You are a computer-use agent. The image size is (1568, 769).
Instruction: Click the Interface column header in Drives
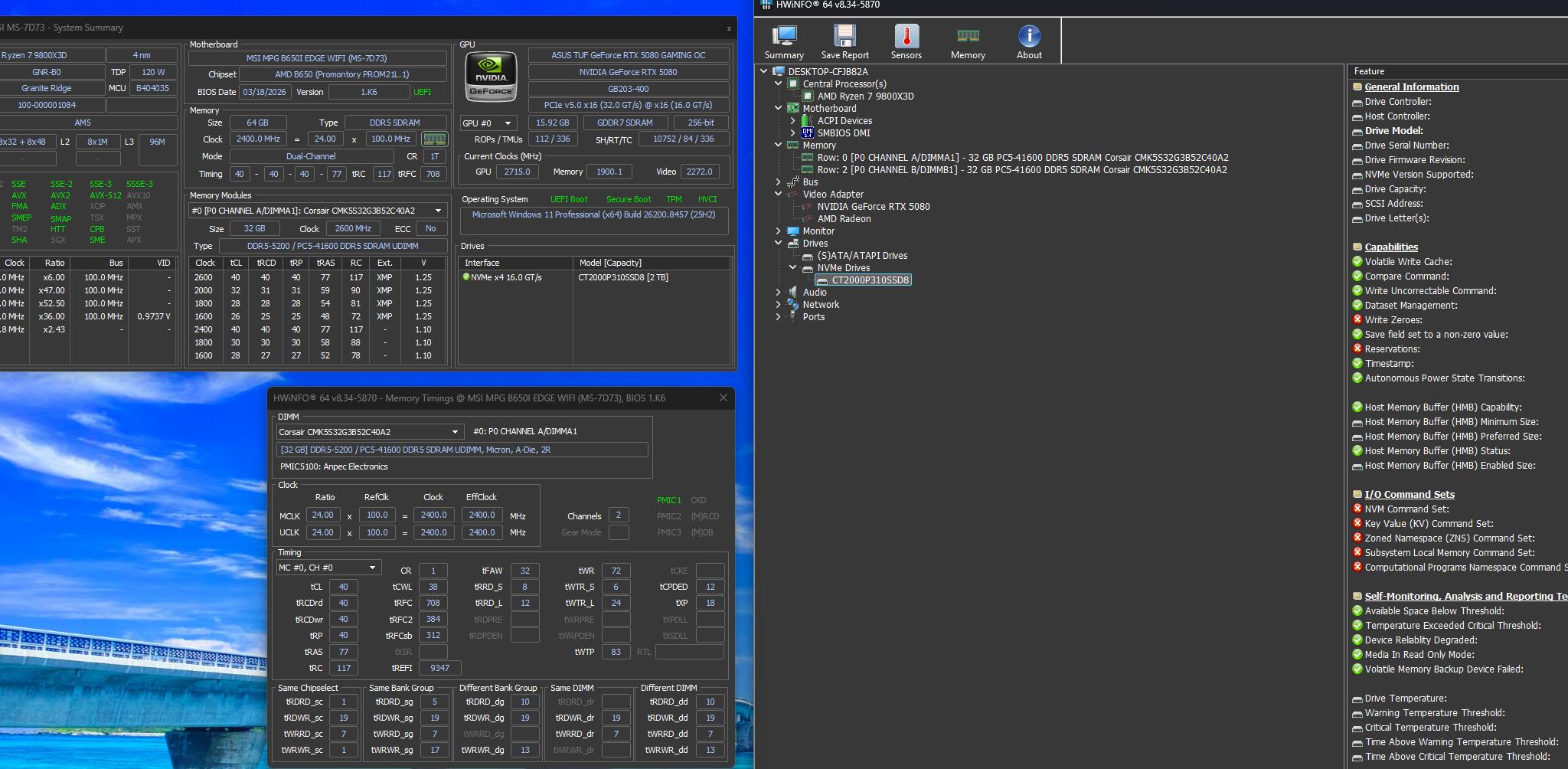[516, 263]
